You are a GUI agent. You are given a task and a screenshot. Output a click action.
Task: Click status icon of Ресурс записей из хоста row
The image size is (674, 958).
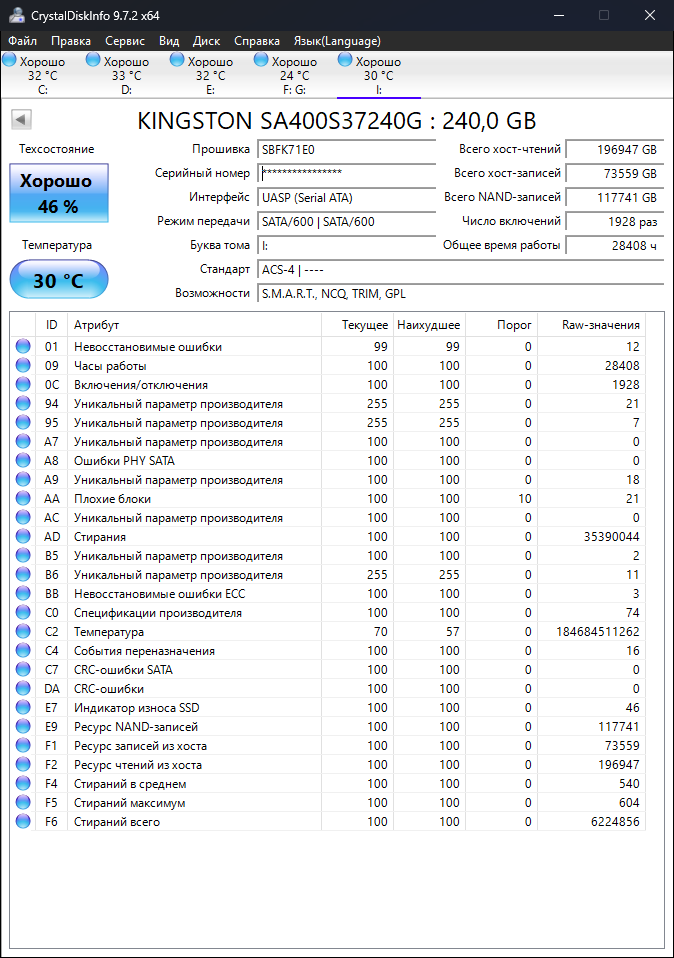[x=23, y=745]
